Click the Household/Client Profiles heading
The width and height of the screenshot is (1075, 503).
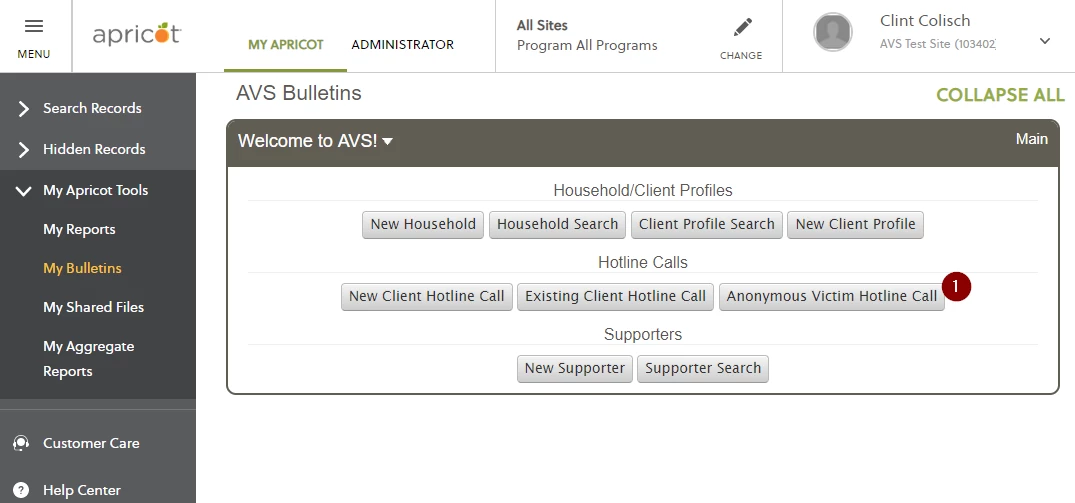pos(642,191)
